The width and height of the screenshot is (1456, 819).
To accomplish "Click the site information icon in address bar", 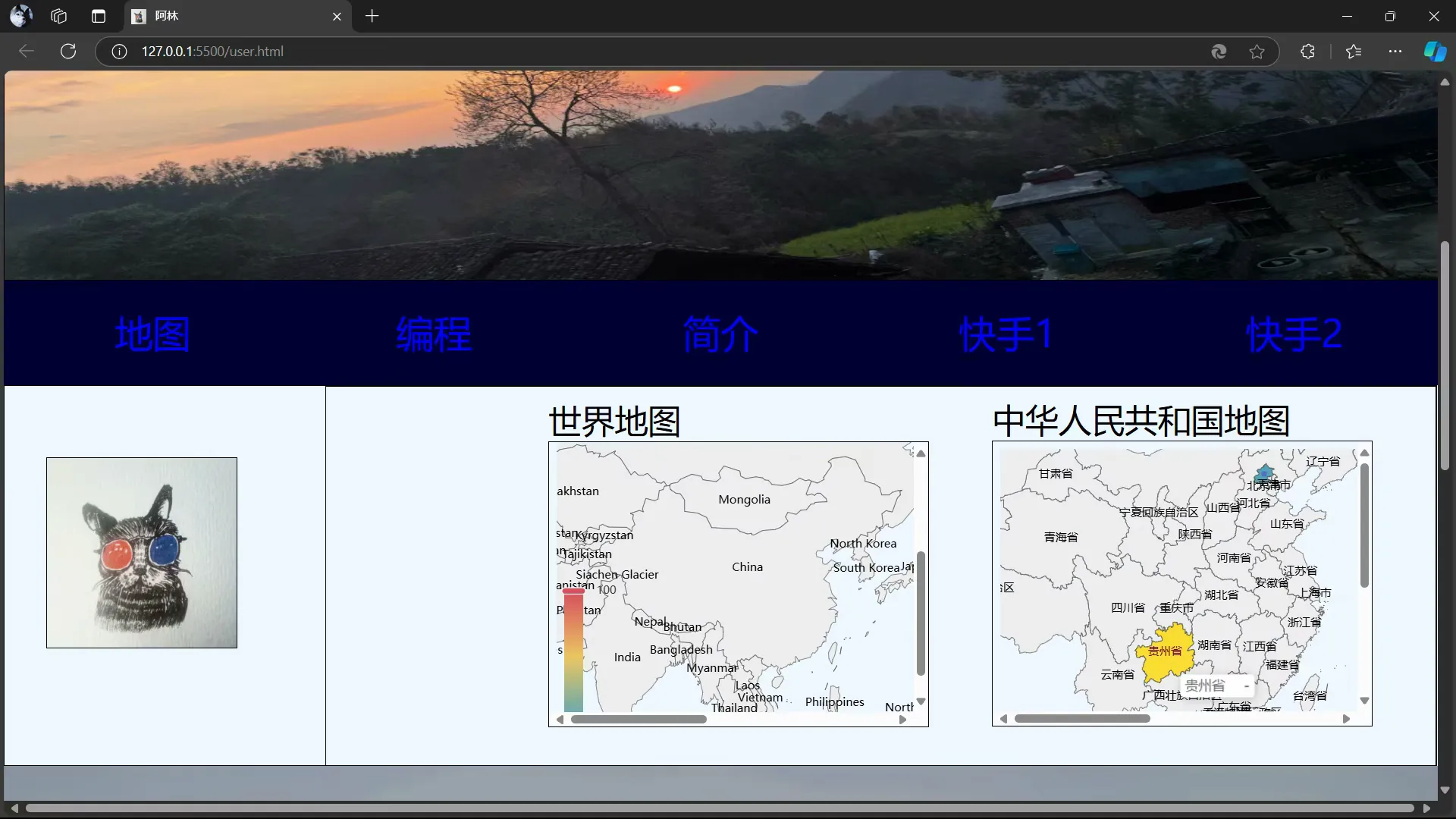I will (119, 52).
